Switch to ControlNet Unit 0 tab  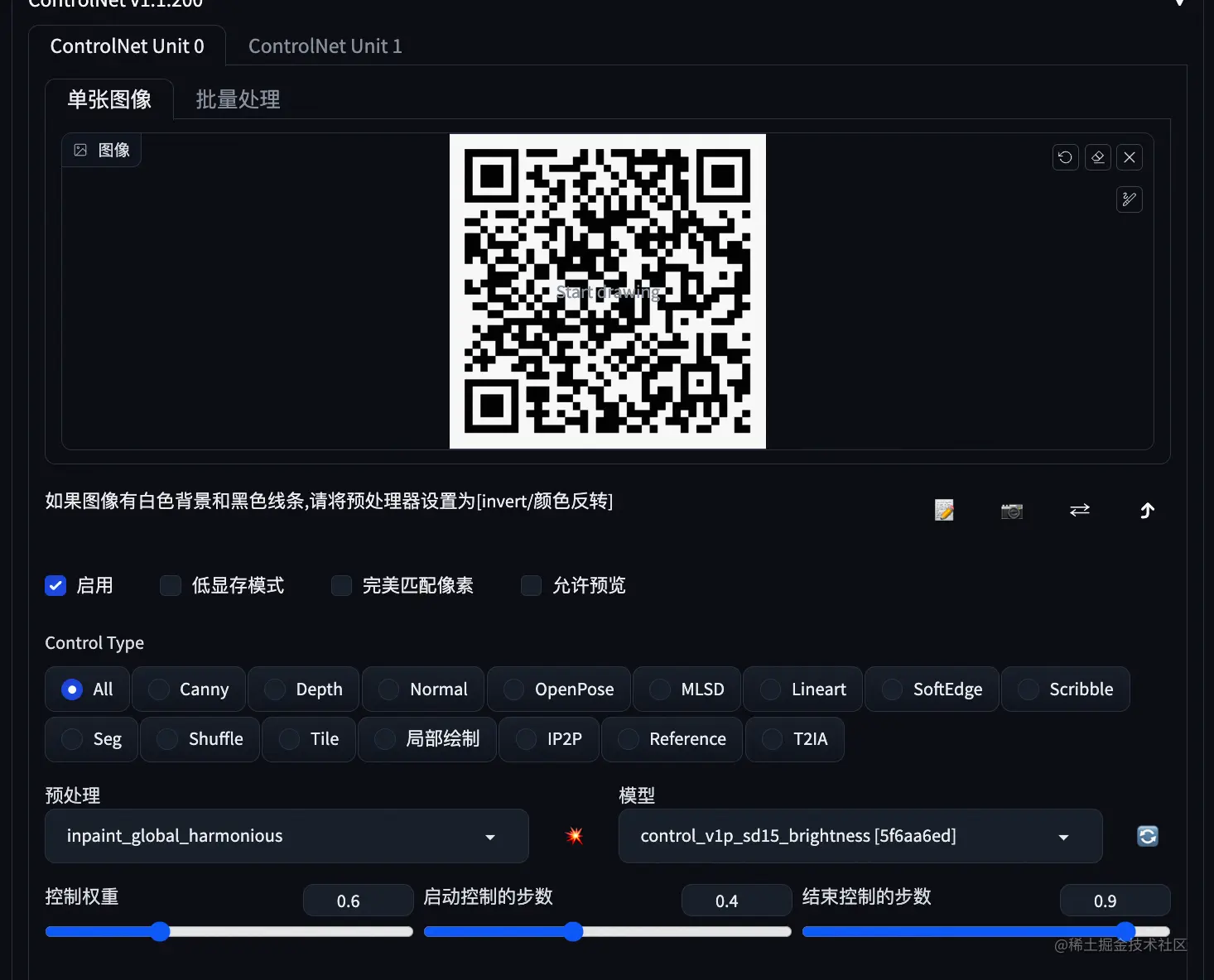[x=128, y=46]
